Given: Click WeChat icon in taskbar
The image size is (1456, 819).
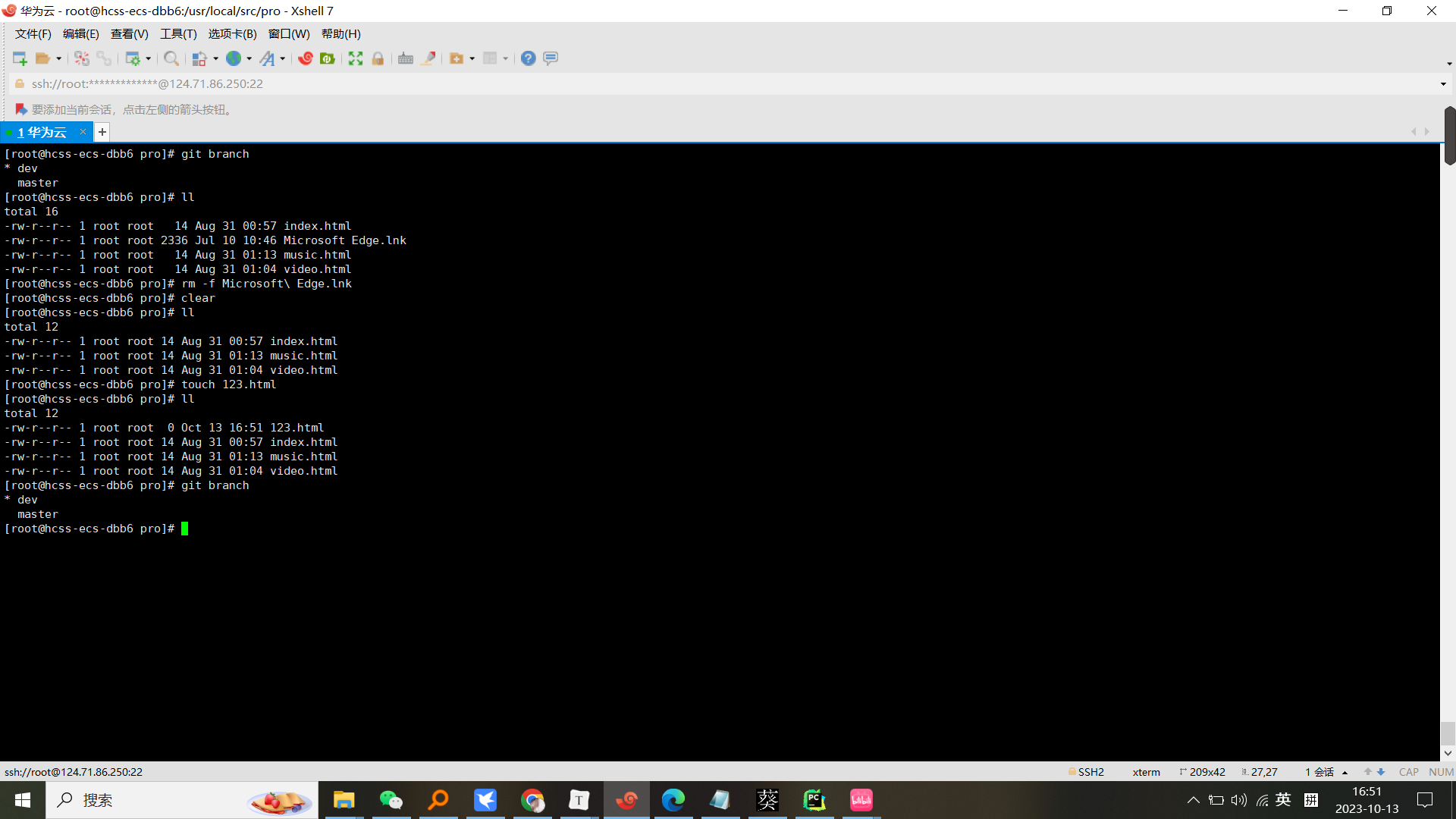Looking at the screenshot, I should coord(391,799).
